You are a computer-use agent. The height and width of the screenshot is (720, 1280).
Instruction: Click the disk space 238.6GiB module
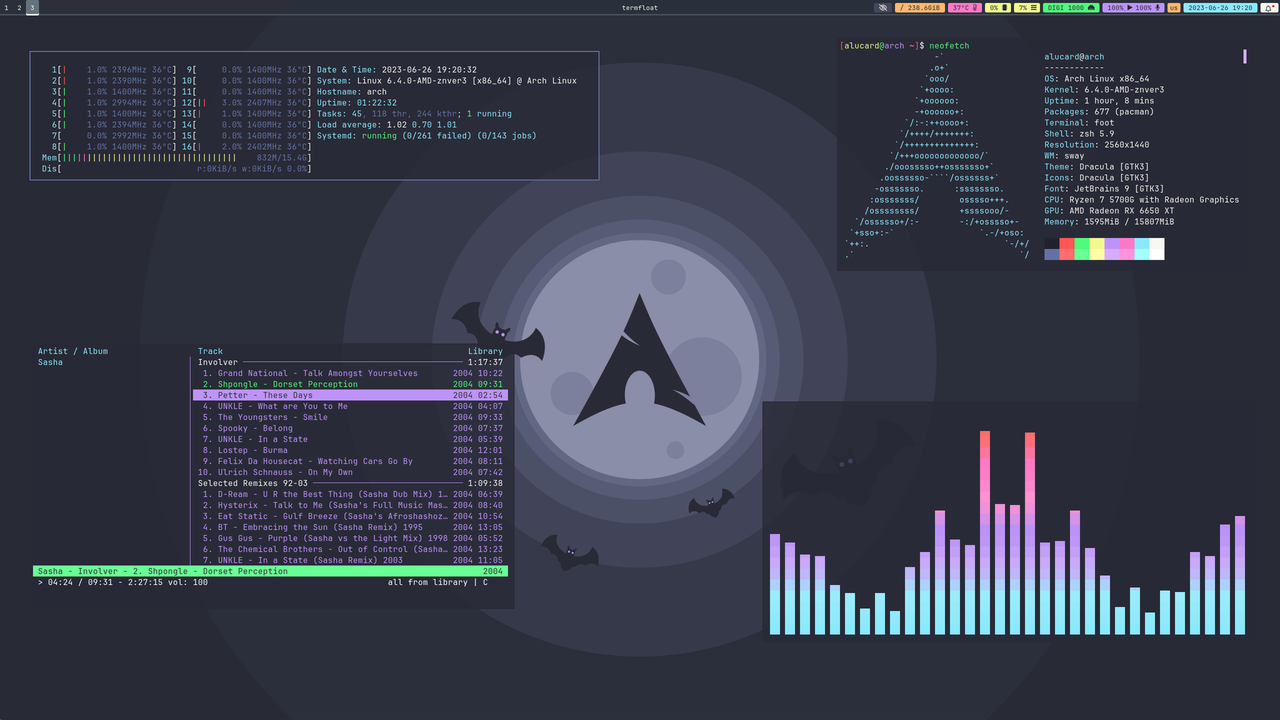point(919,7)
